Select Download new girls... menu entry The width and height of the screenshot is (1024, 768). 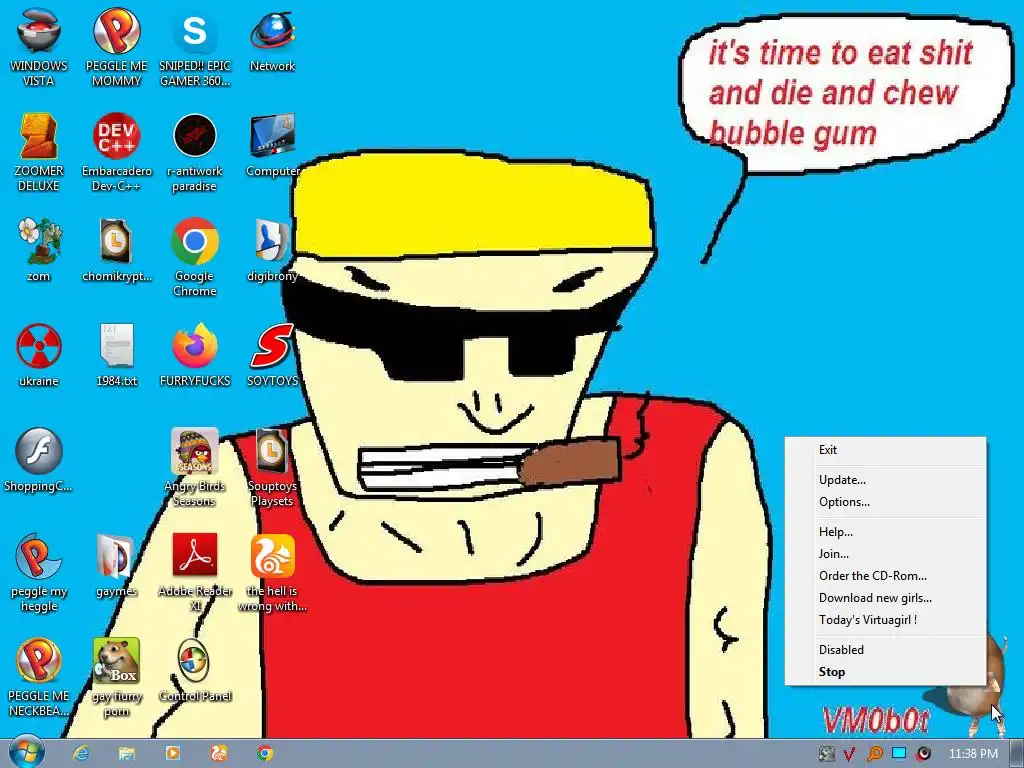(x=886, y=598)
